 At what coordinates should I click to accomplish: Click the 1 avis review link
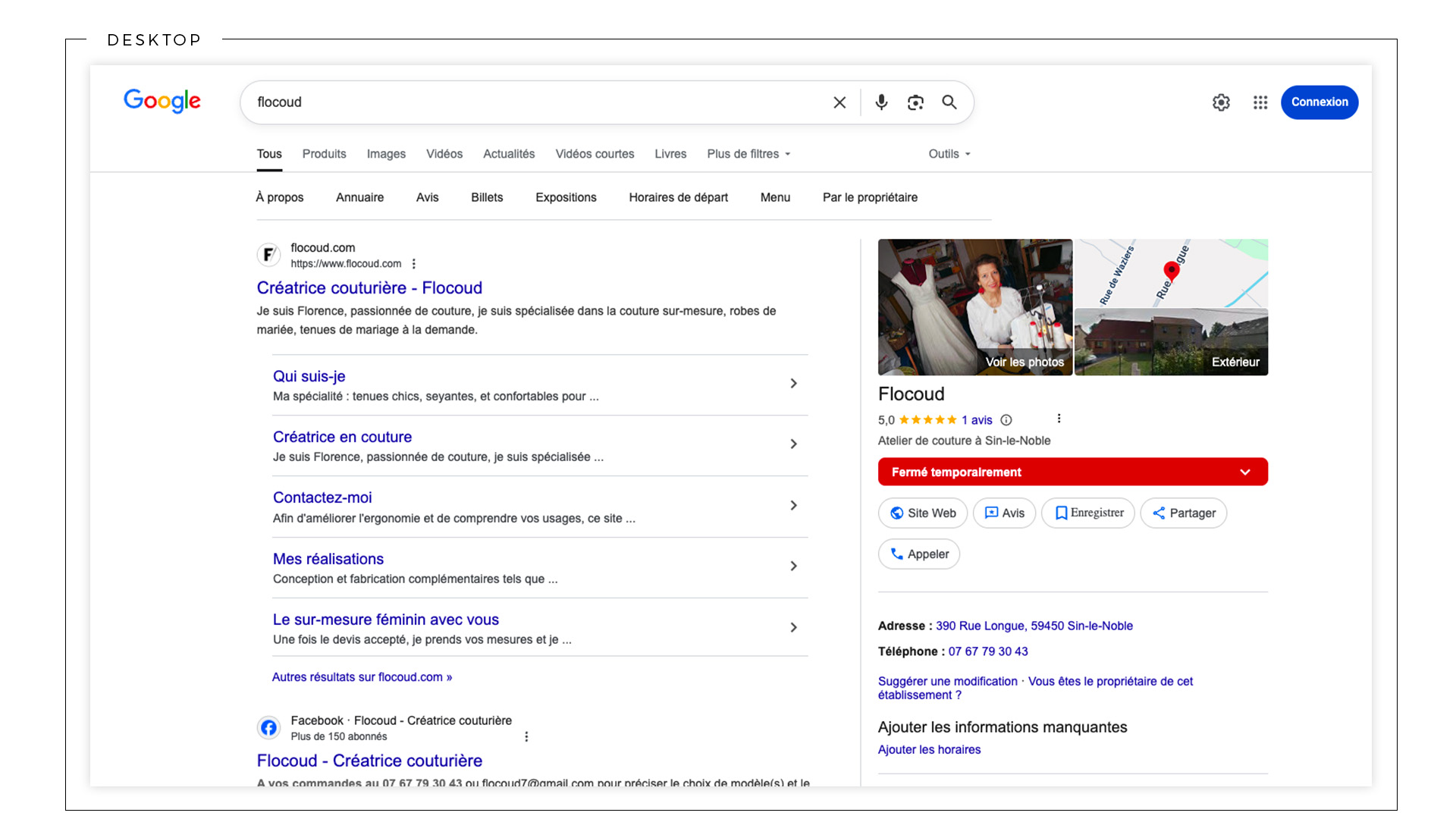pyautogui.click(x=977, y=420)
